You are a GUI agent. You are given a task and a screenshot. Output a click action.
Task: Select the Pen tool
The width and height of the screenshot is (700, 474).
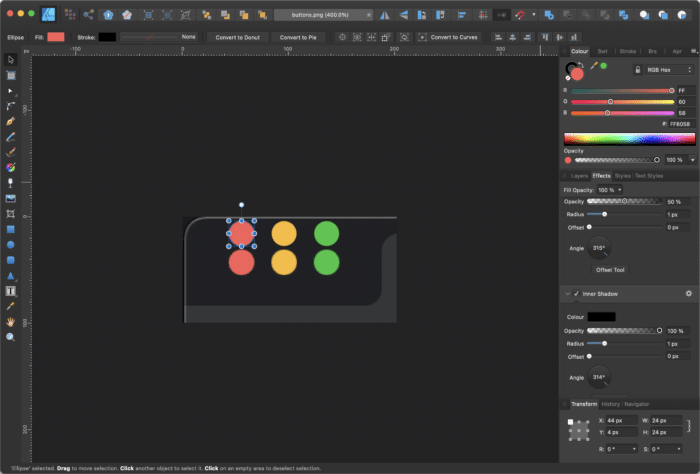pyautogui.click(x=11, y=121)
